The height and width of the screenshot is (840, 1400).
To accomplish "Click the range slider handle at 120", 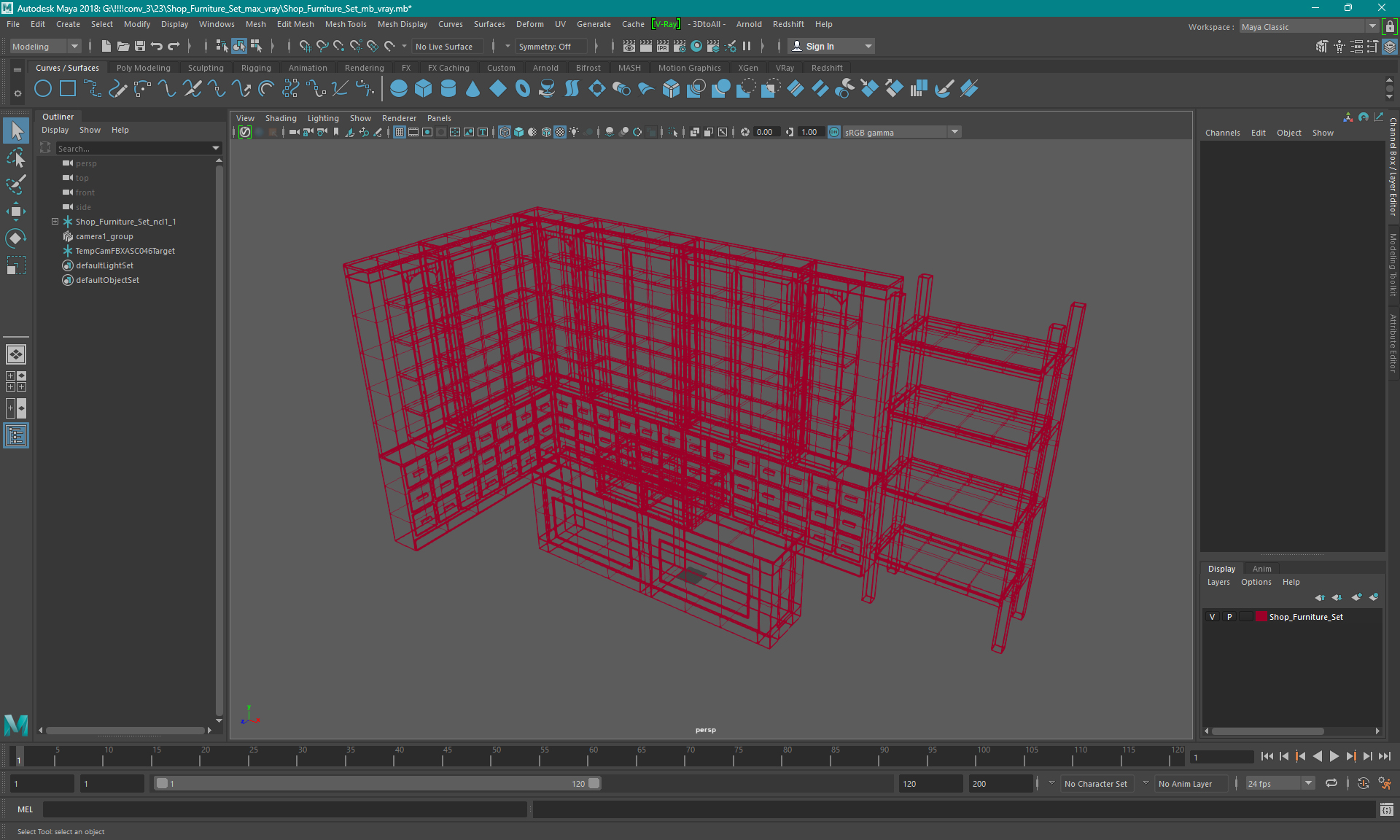I will 594,783.
